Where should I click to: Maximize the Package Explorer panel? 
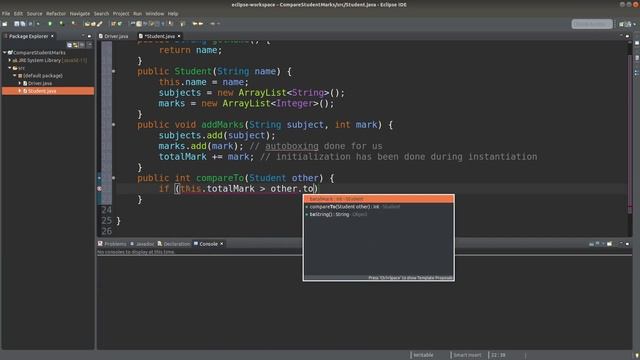point(89,36)
